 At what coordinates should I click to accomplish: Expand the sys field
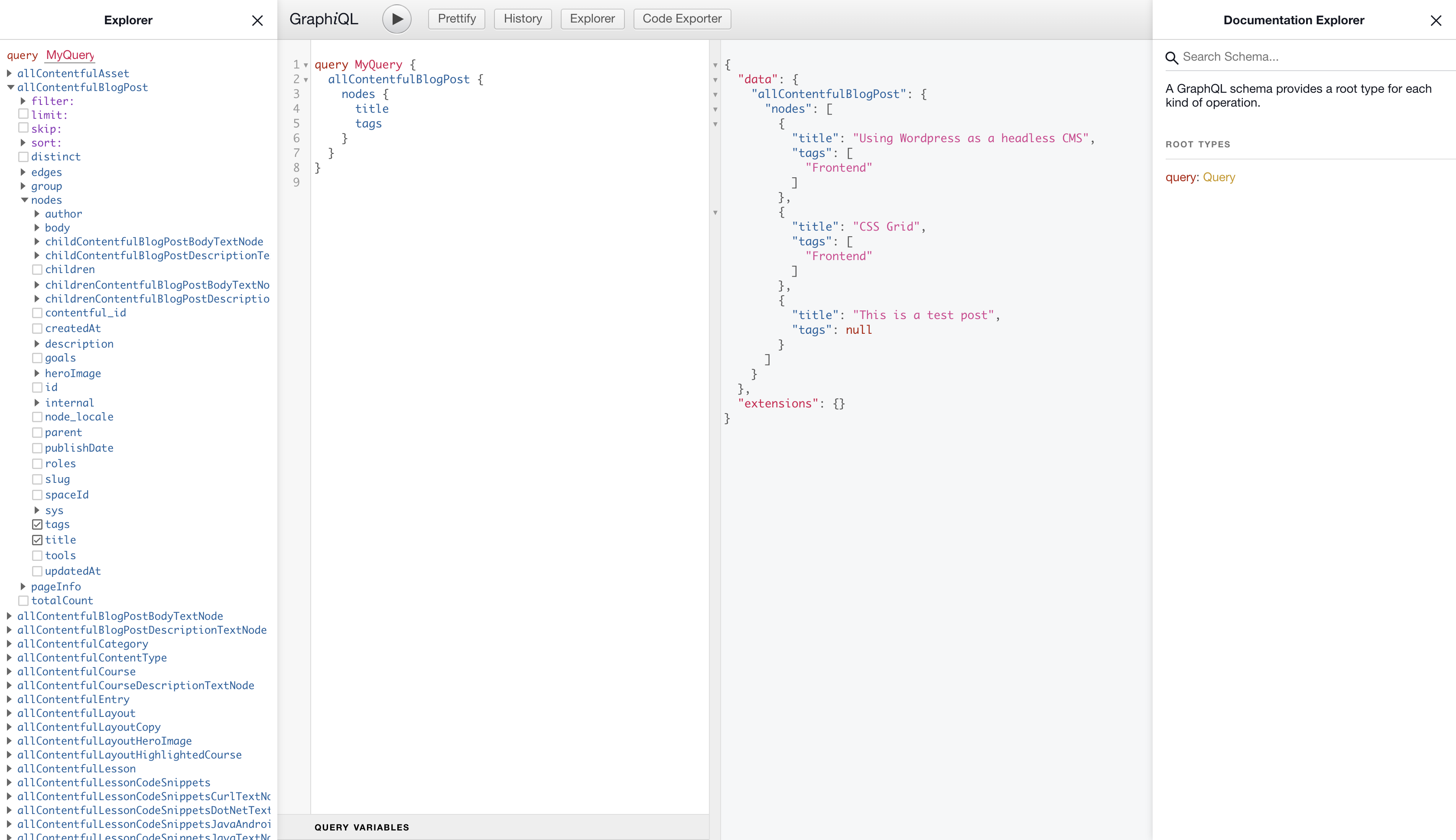tap(37, 510)
